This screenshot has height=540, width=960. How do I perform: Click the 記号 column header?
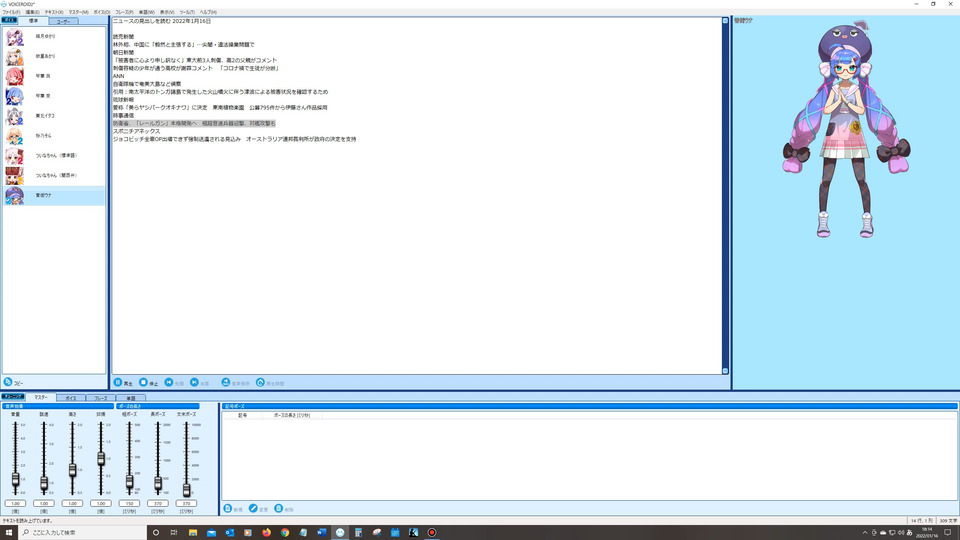pos(242,415)
